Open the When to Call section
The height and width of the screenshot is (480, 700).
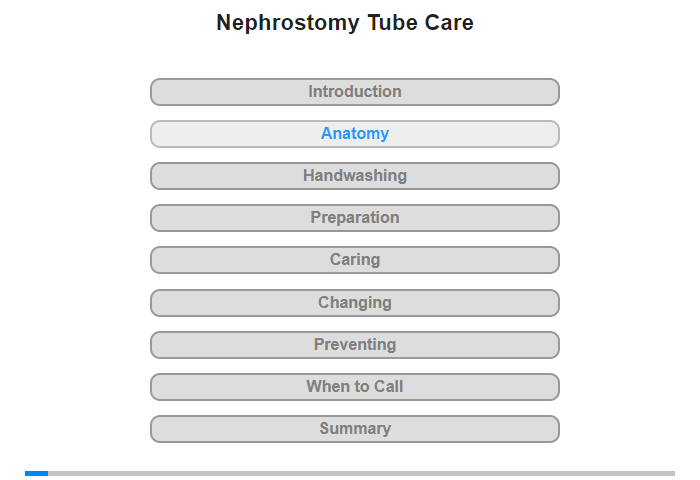pyautogui.click(x=354, y=387)
